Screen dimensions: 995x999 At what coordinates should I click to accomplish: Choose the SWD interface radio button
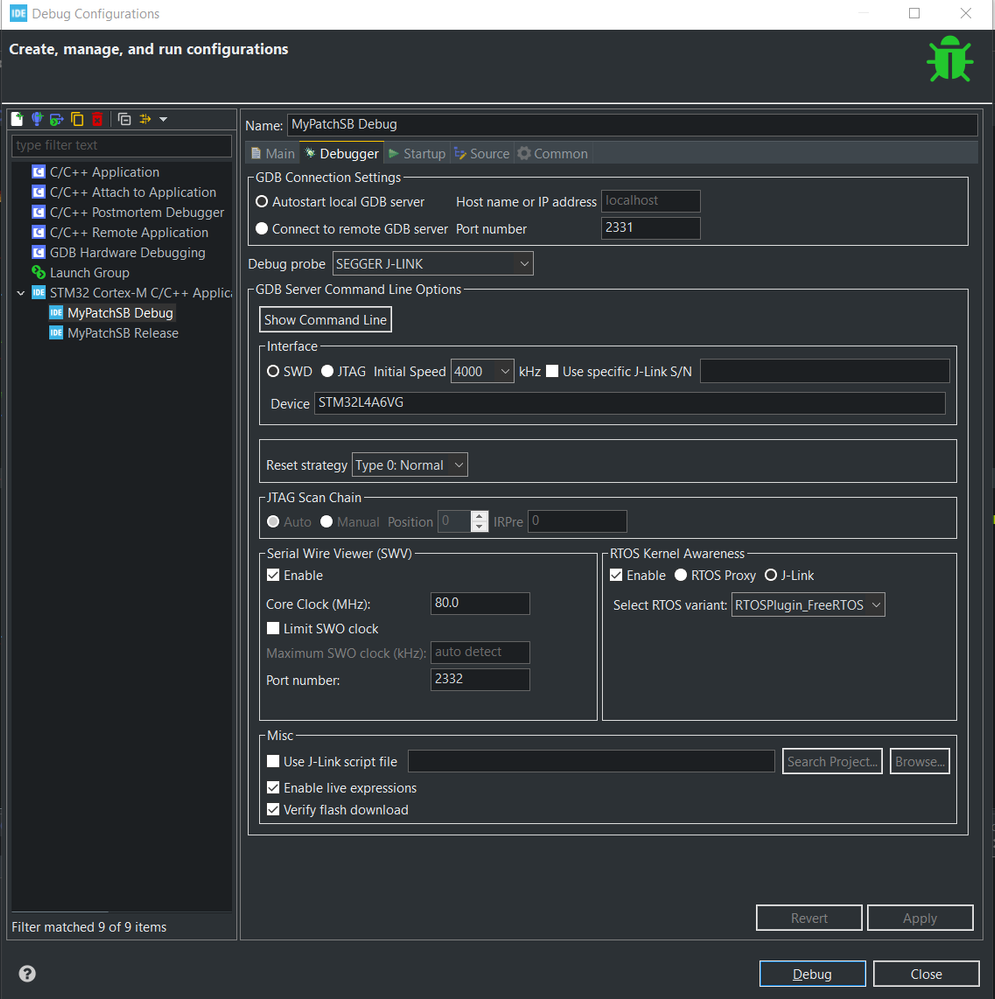(x=273, y=371)
